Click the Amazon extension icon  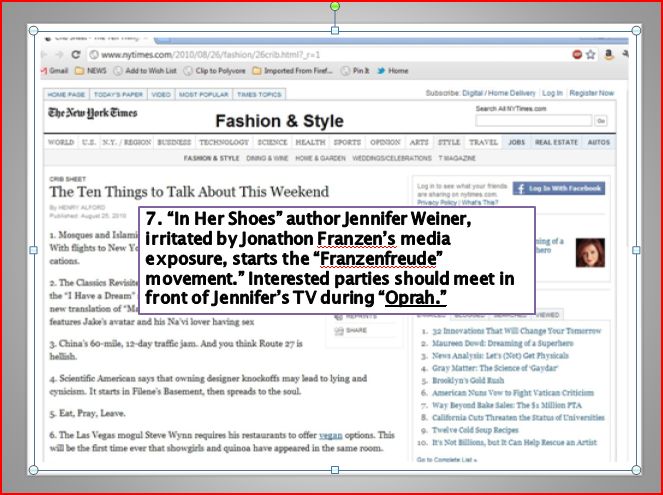(x=609, y=55)
